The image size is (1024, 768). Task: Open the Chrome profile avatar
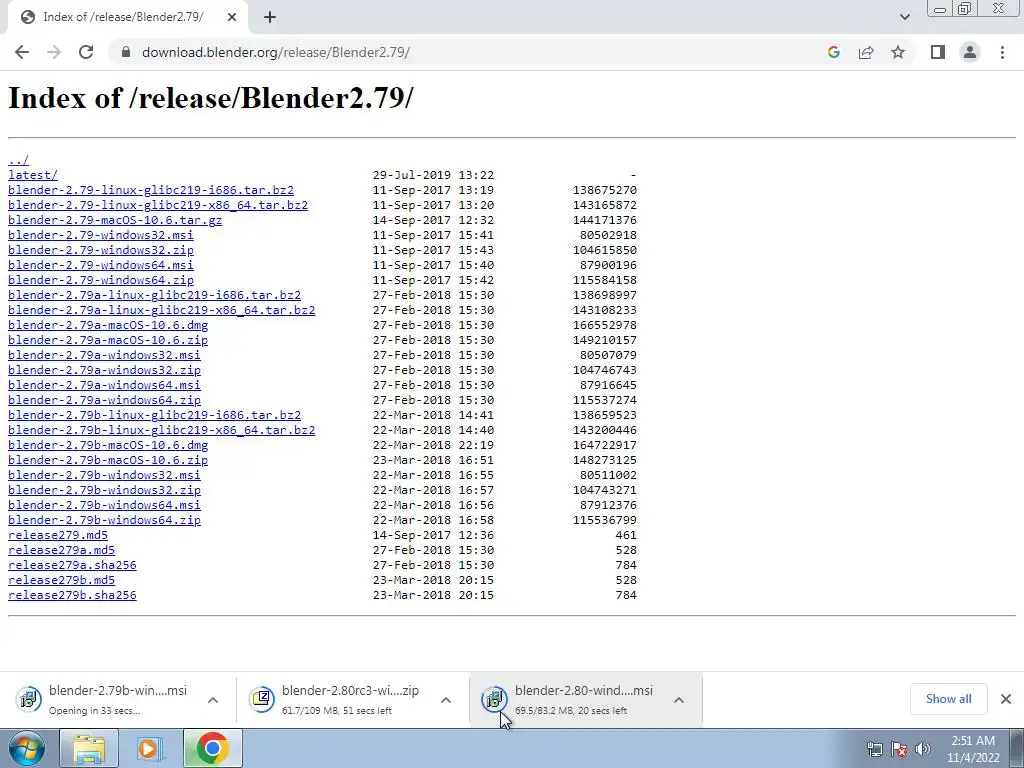(970, 52)
